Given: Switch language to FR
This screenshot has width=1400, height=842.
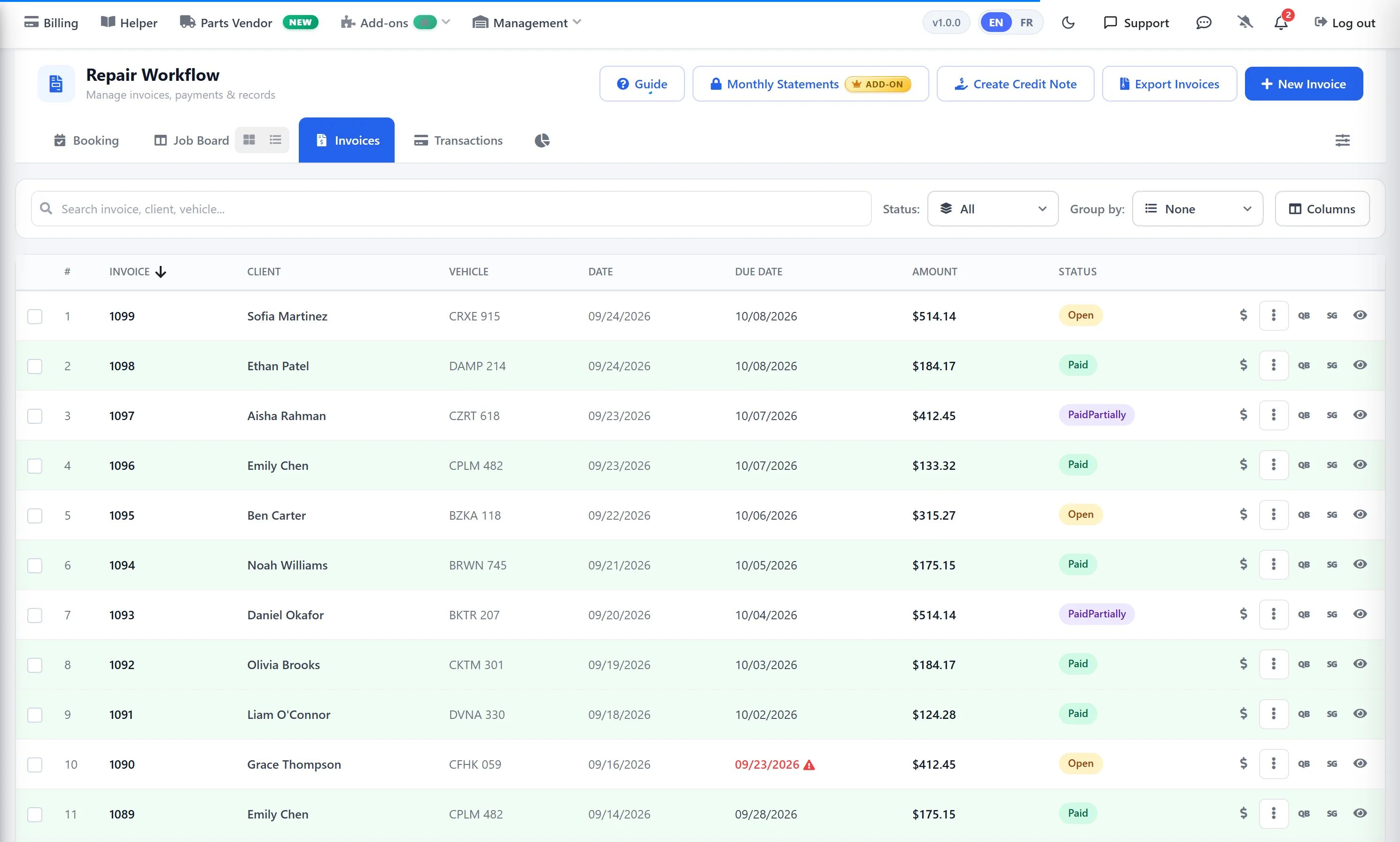Looking at the screenshot, I should pos(1026,23).
